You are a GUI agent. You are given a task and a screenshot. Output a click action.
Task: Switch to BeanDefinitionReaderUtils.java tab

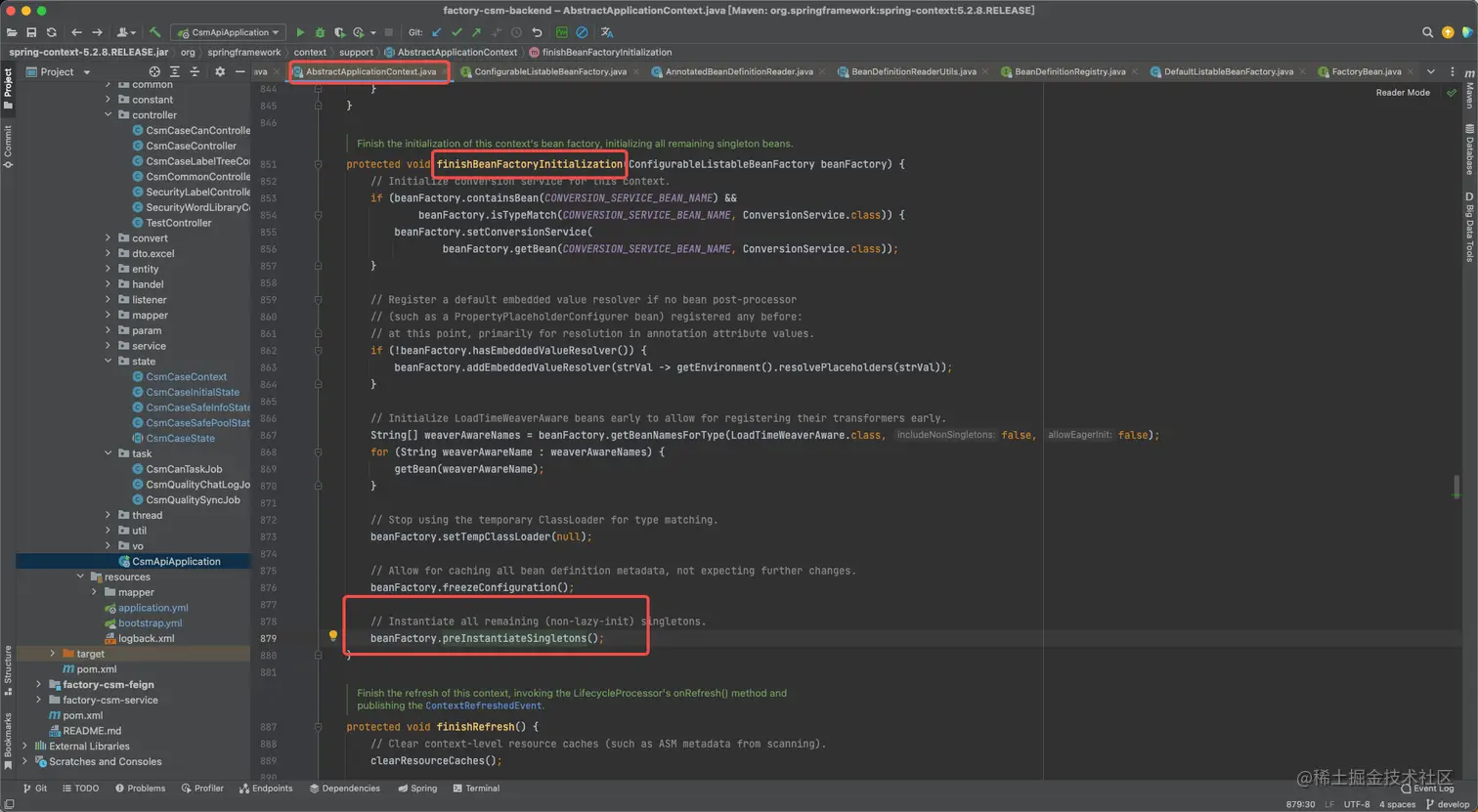click(913, 71)
